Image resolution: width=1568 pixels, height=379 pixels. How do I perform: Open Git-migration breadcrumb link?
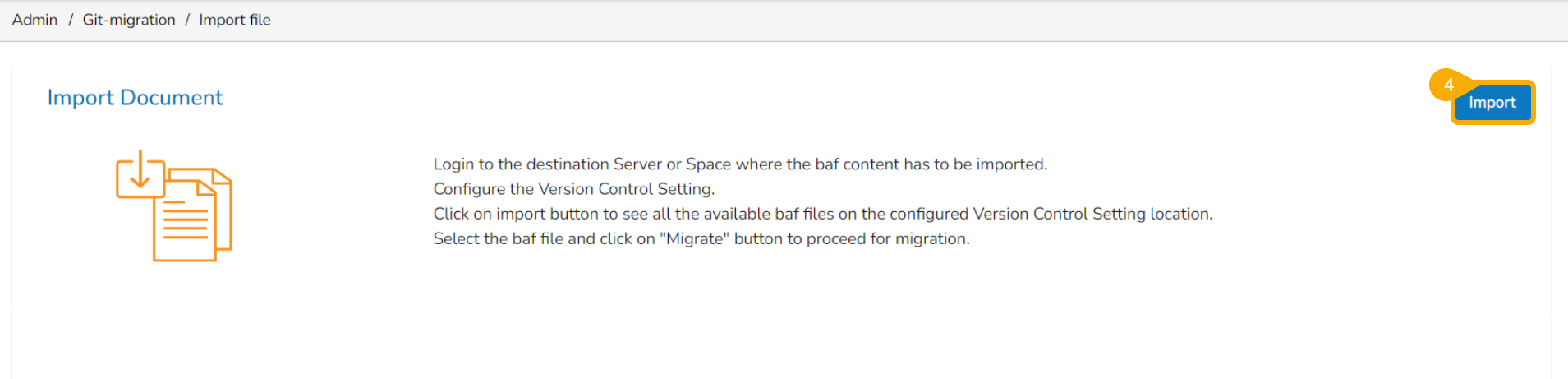click(x=129, y=20)
